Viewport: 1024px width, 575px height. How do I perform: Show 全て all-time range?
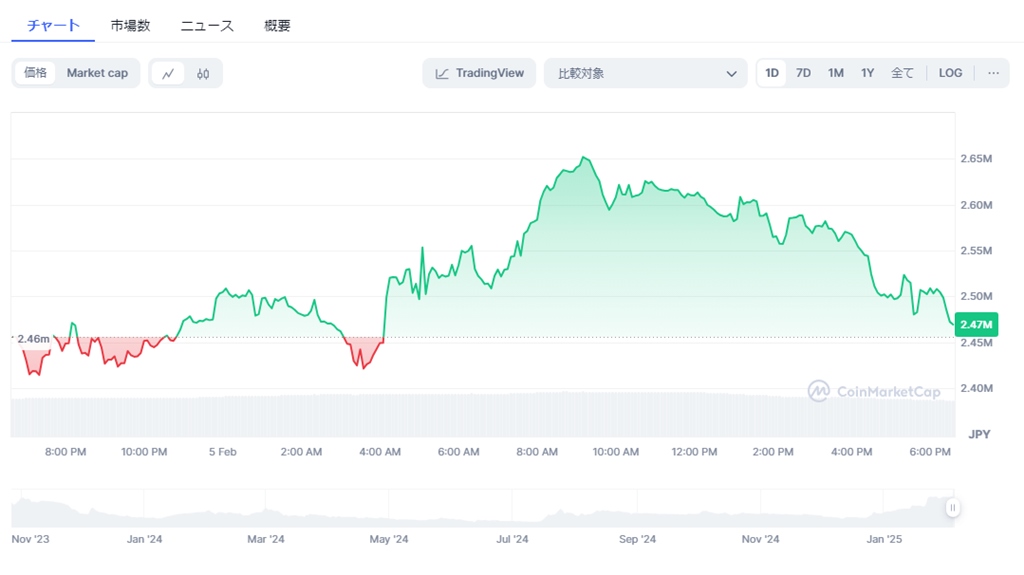click(902, 73)
